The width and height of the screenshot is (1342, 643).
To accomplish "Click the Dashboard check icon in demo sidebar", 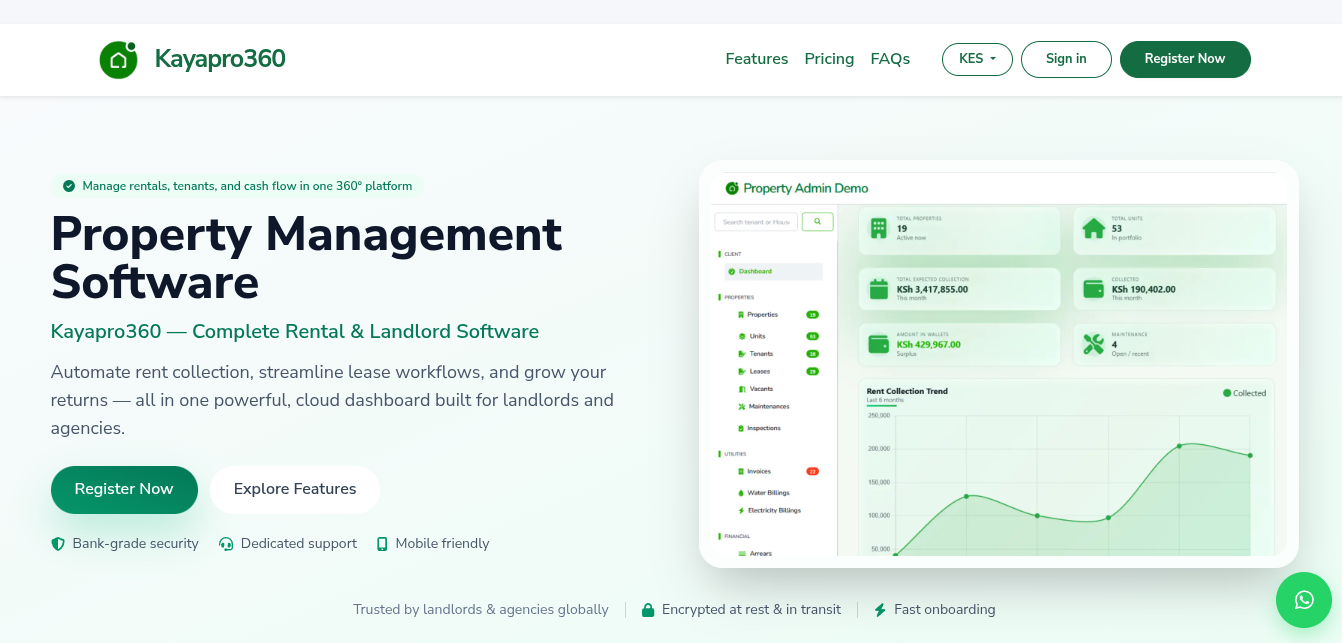I will tap(732, 272).
